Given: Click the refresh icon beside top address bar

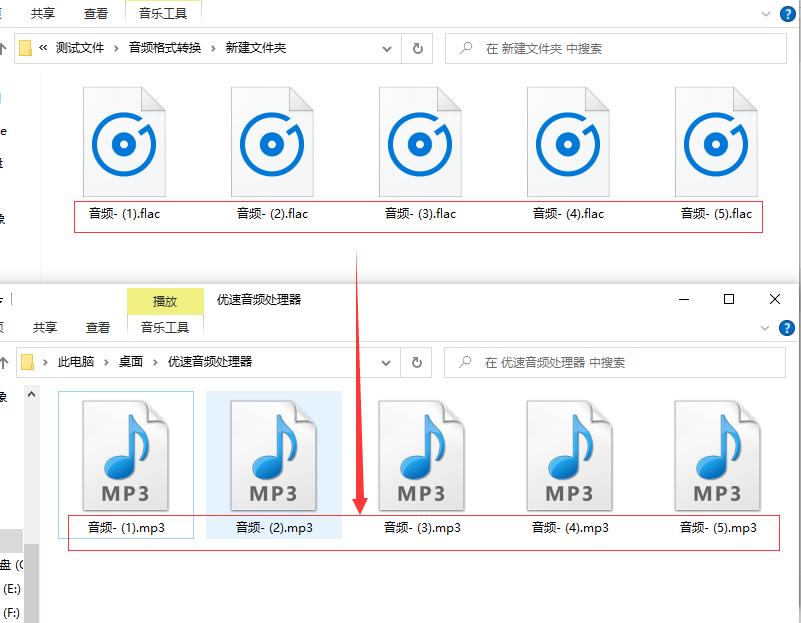Looking at the screenshot, I should point(417,48).
